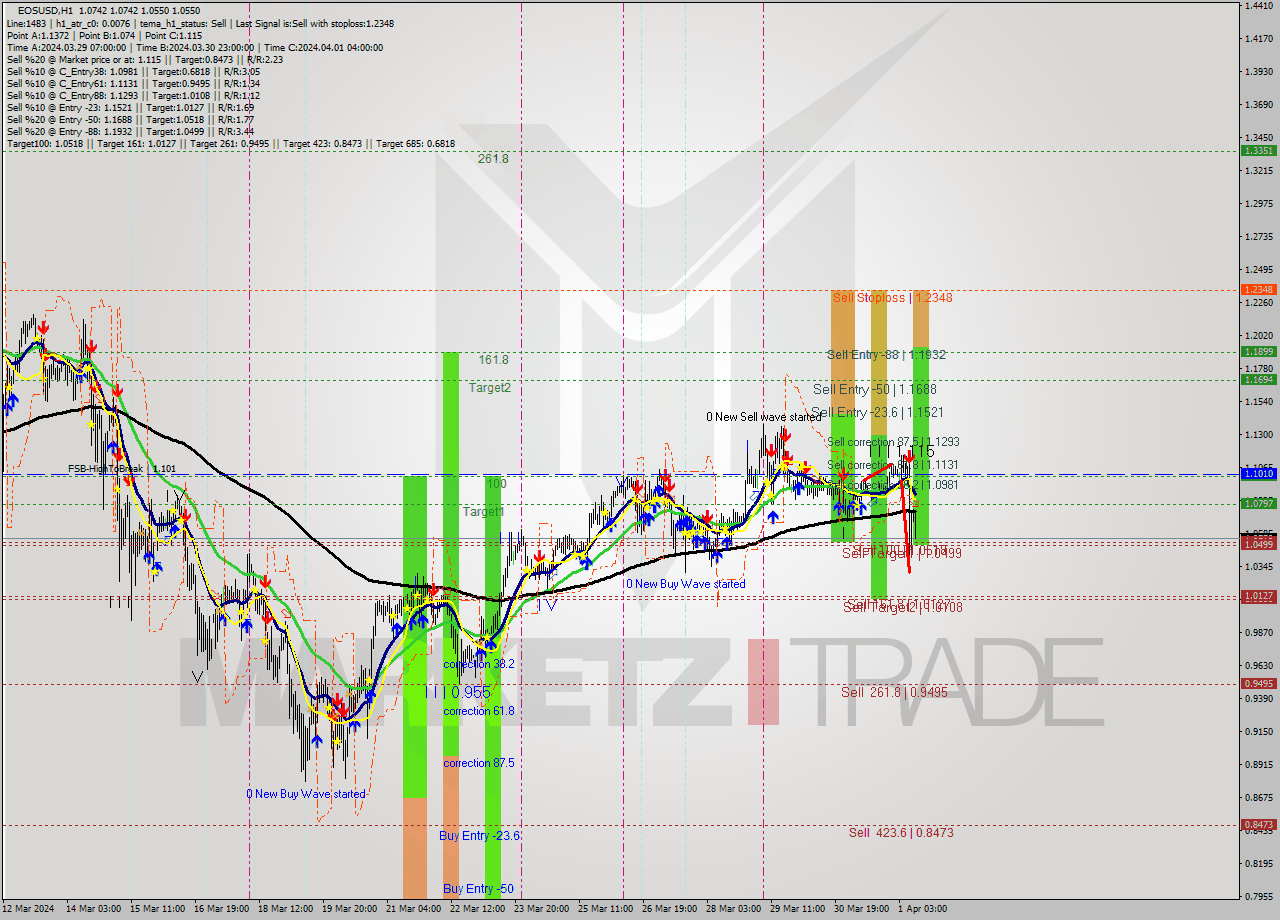Viewport: 1280px width, 920px height.
Task: Click the red 1.0127 price tag
Action: (1258, 596)
